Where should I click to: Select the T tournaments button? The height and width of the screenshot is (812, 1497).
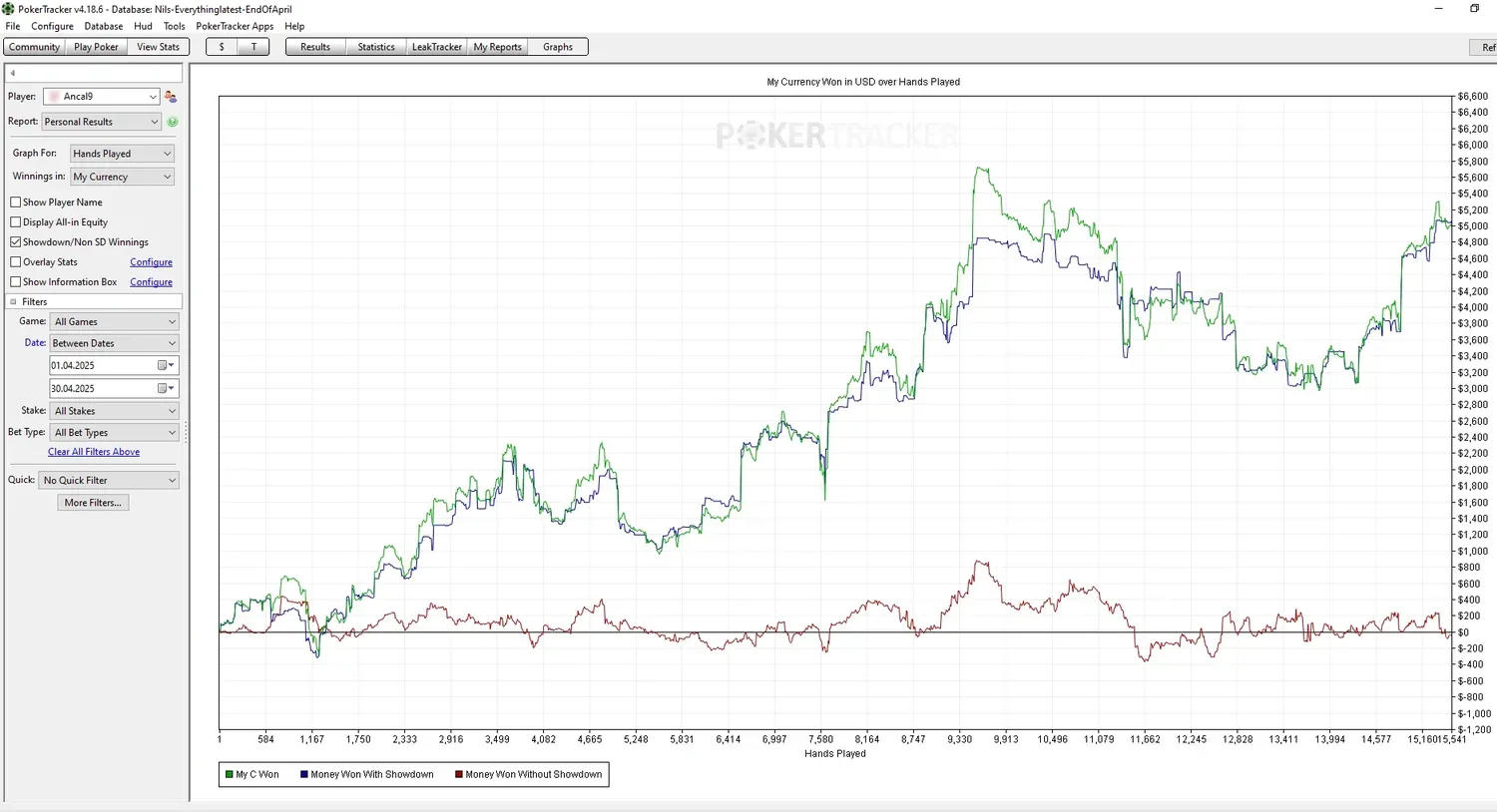coord(253,47)
